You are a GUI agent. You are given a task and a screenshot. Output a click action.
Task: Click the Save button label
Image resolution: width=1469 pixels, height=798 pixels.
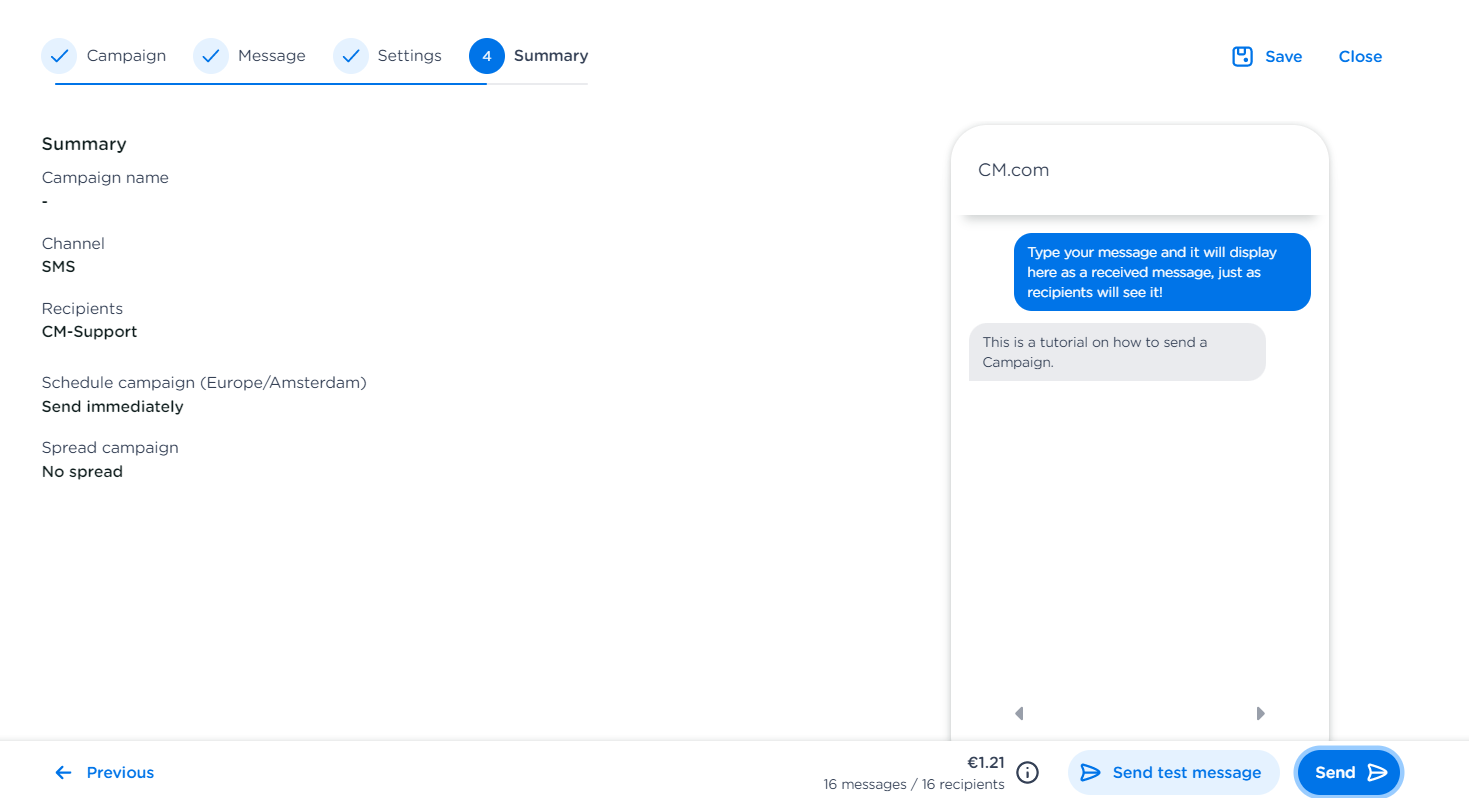coord(1283,57)
